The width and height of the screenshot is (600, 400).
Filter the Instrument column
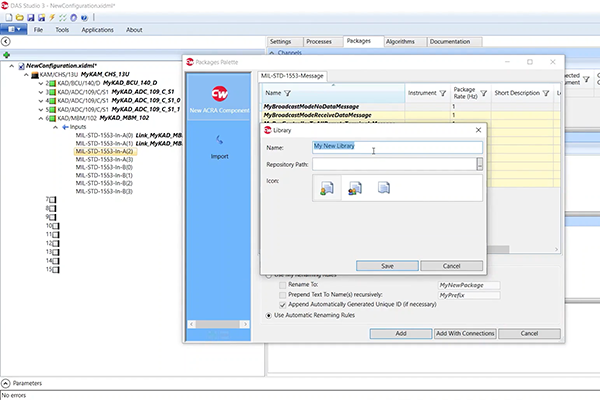coord(443,93)
